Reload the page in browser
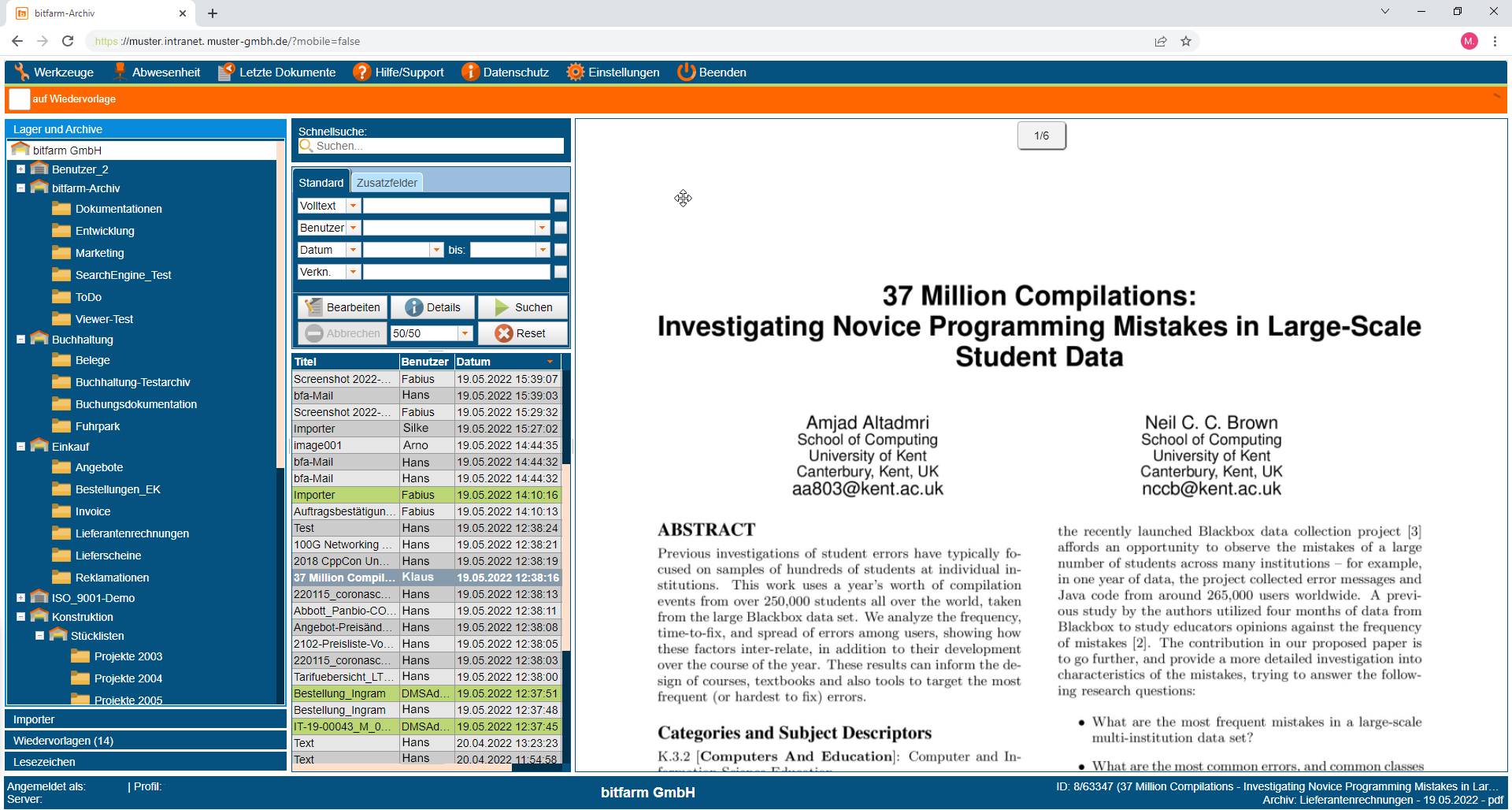Image resolution: width=1512 pixels, height=810 pixels. pyautogui.click(x=68, y=41)
